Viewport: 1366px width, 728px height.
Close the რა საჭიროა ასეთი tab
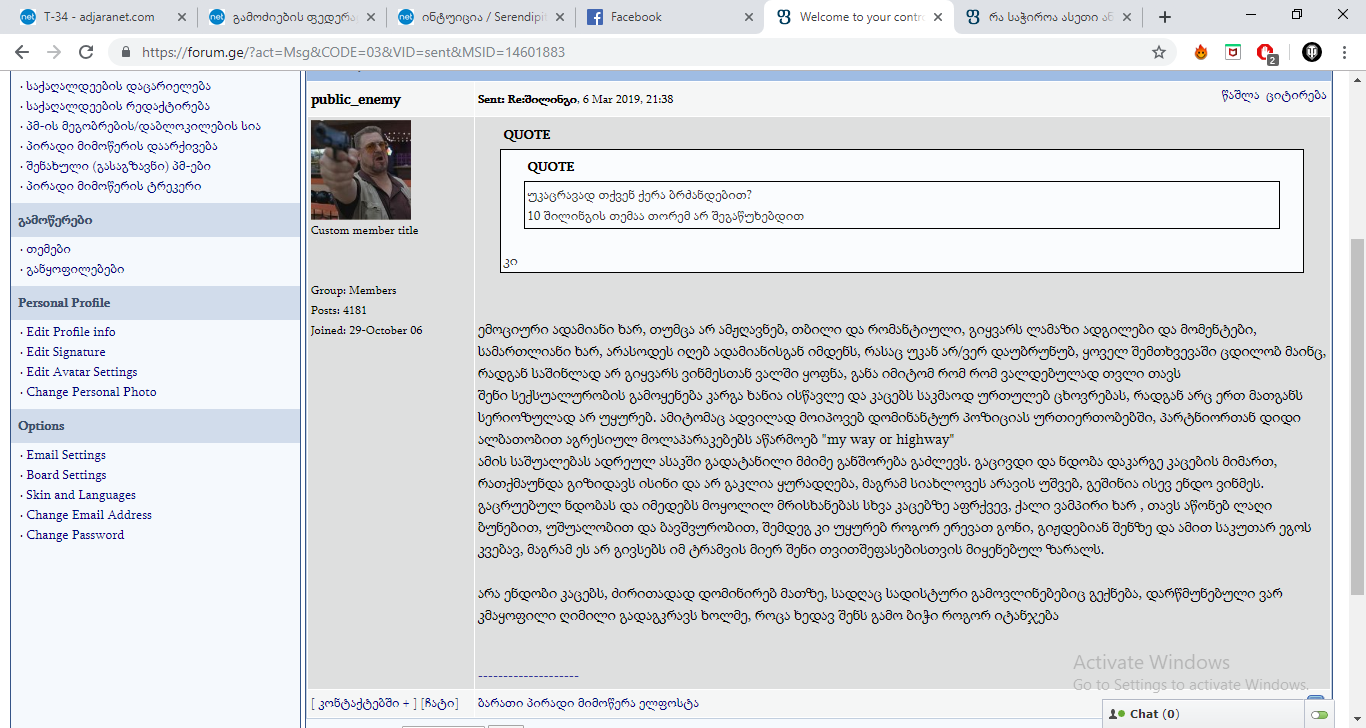coord(1125,17)
